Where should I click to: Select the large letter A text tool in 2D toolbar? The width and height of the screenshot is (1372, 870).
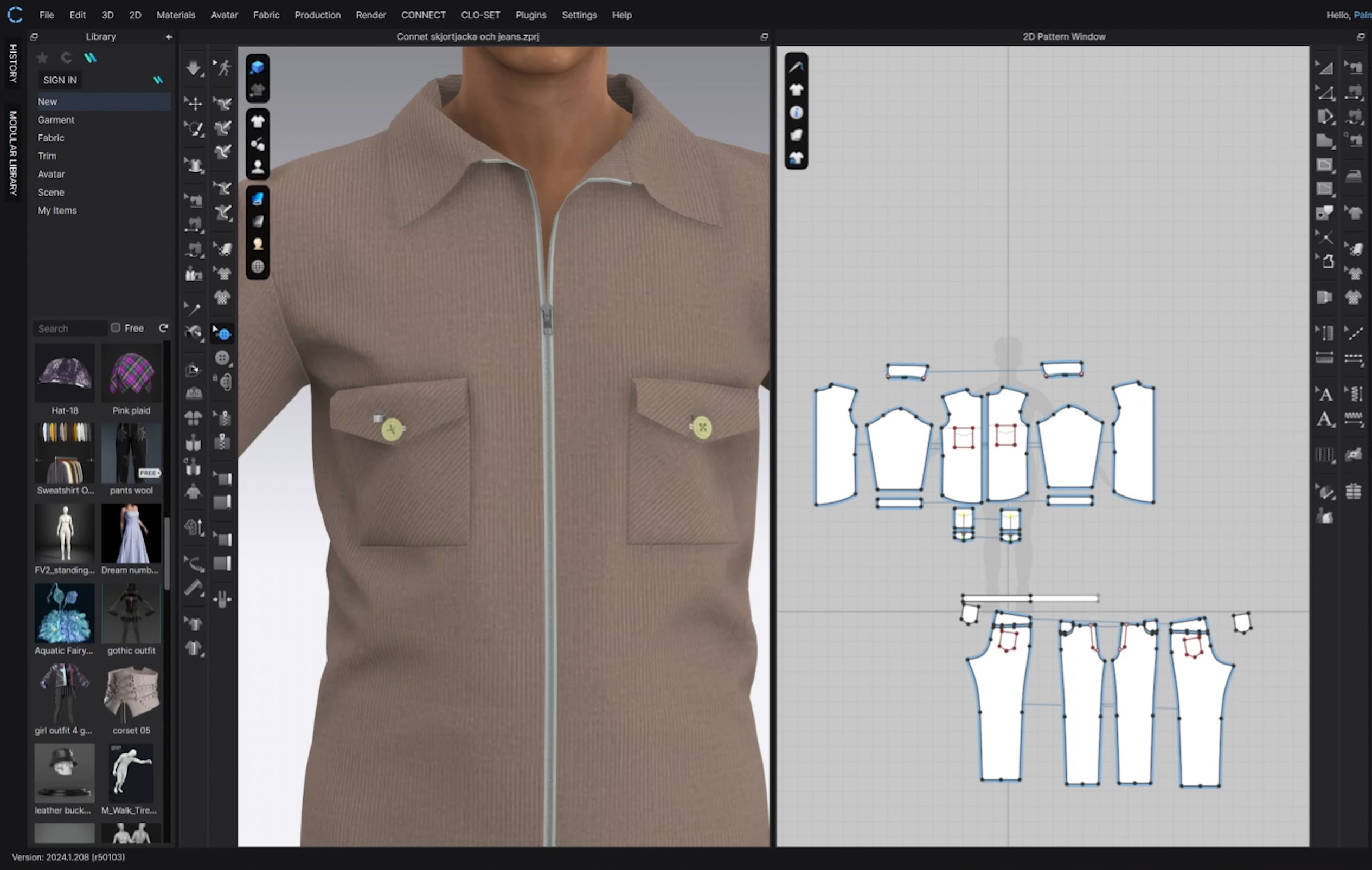[x=1325, y=420]
